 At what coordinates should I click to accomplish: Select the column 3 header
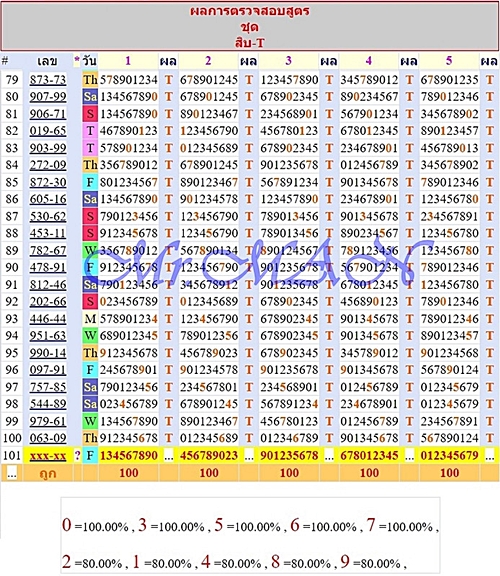pyautogui.click(x=289, y=61)
